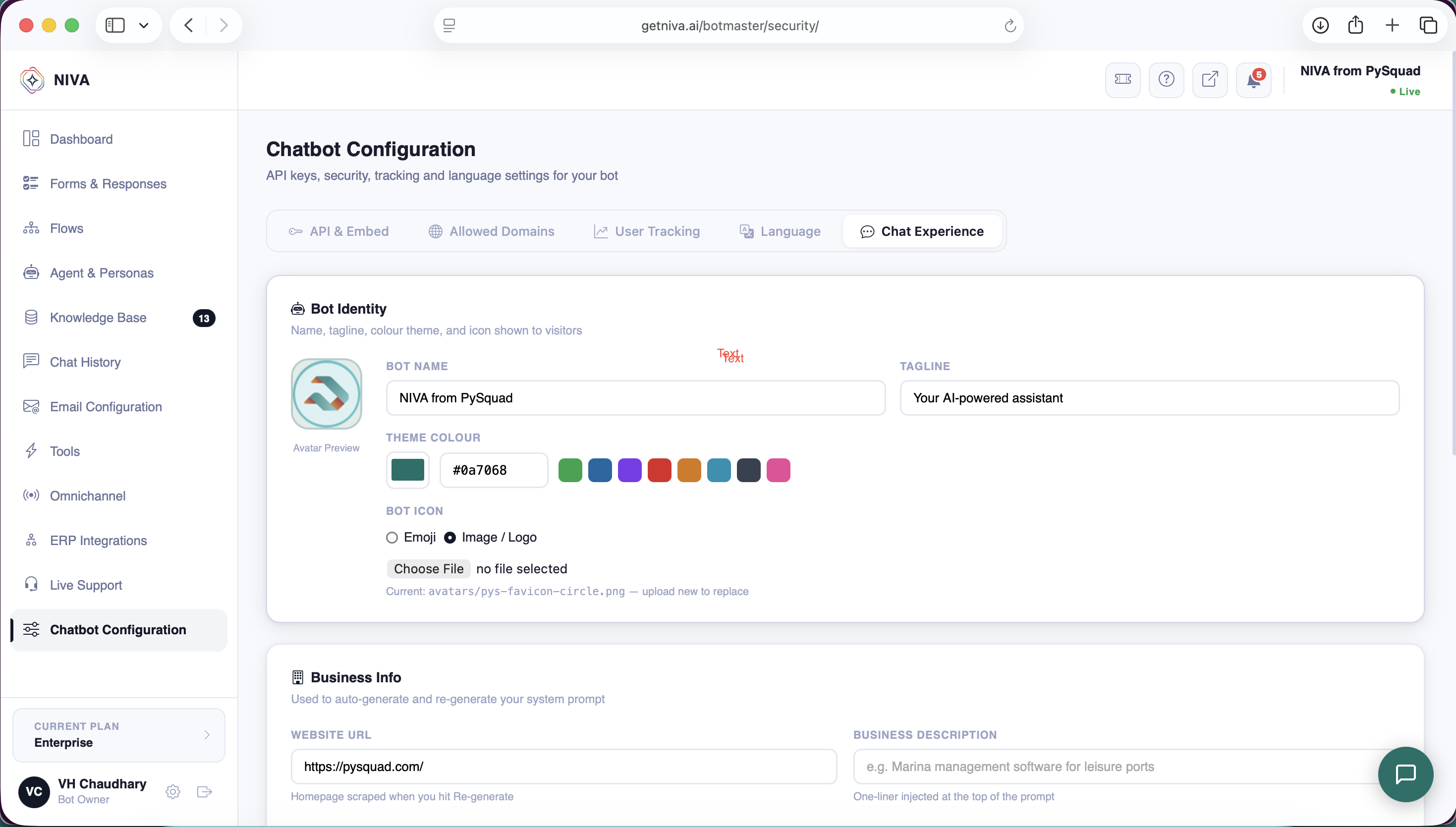The height and width of the screenshot is (827, 1456).
Task: Click the logout icon in sidebar footer
Action: (205, 791)
